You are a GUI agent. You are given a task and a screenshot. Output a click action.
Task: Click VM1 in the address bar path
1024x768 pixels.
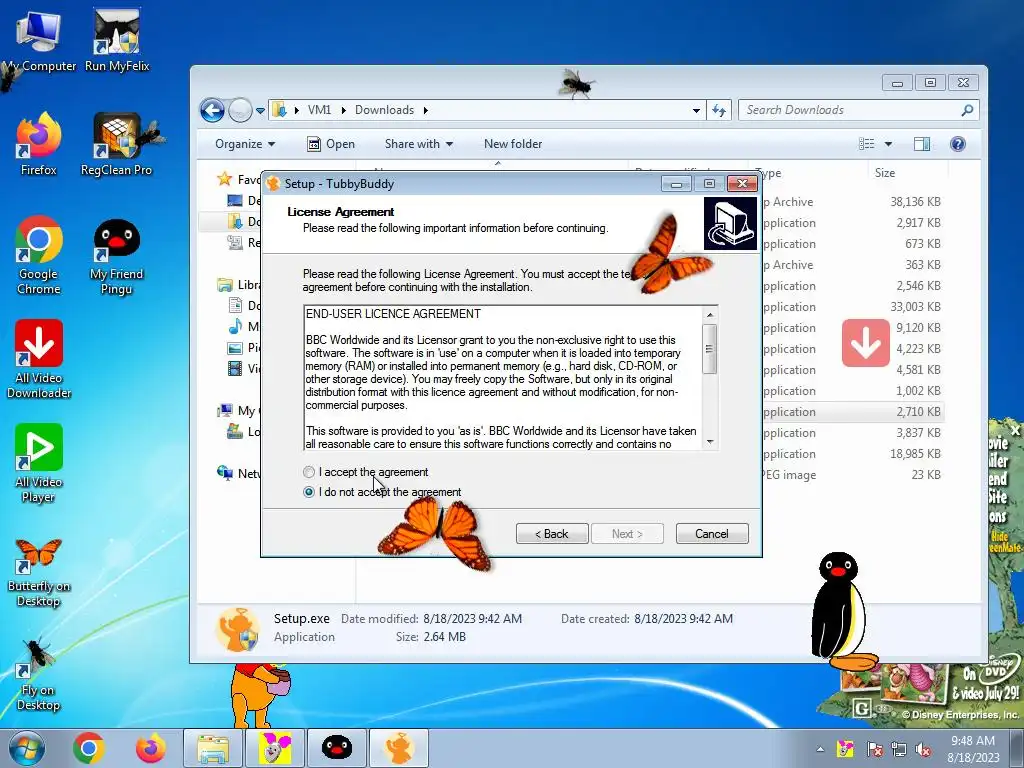point(319,110)
